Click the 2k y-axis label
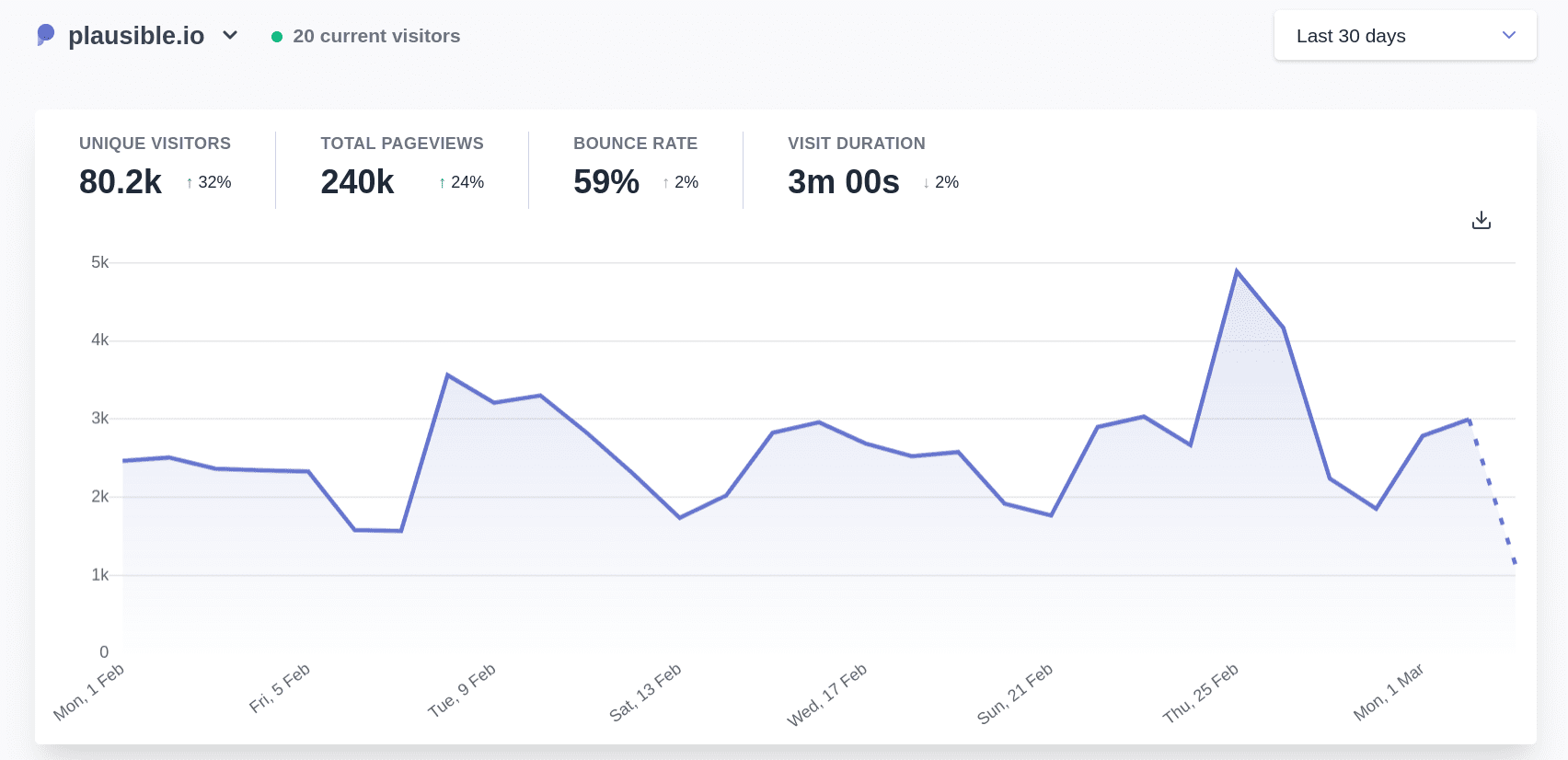 point(99,497)
